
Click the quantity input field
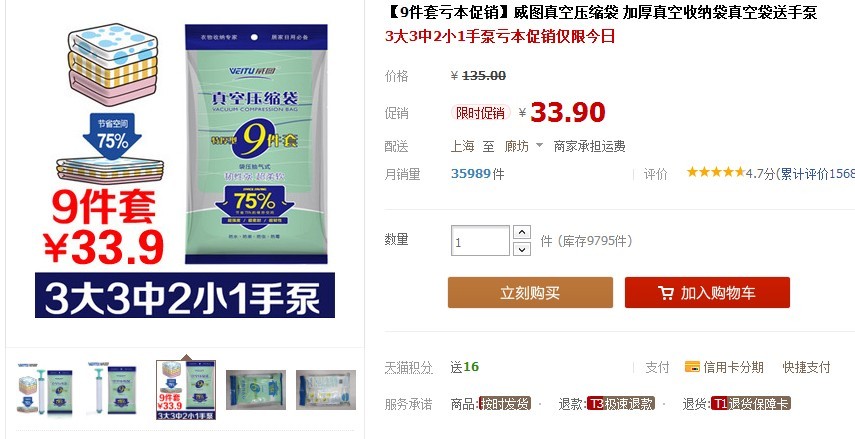(x=480, y=240)
